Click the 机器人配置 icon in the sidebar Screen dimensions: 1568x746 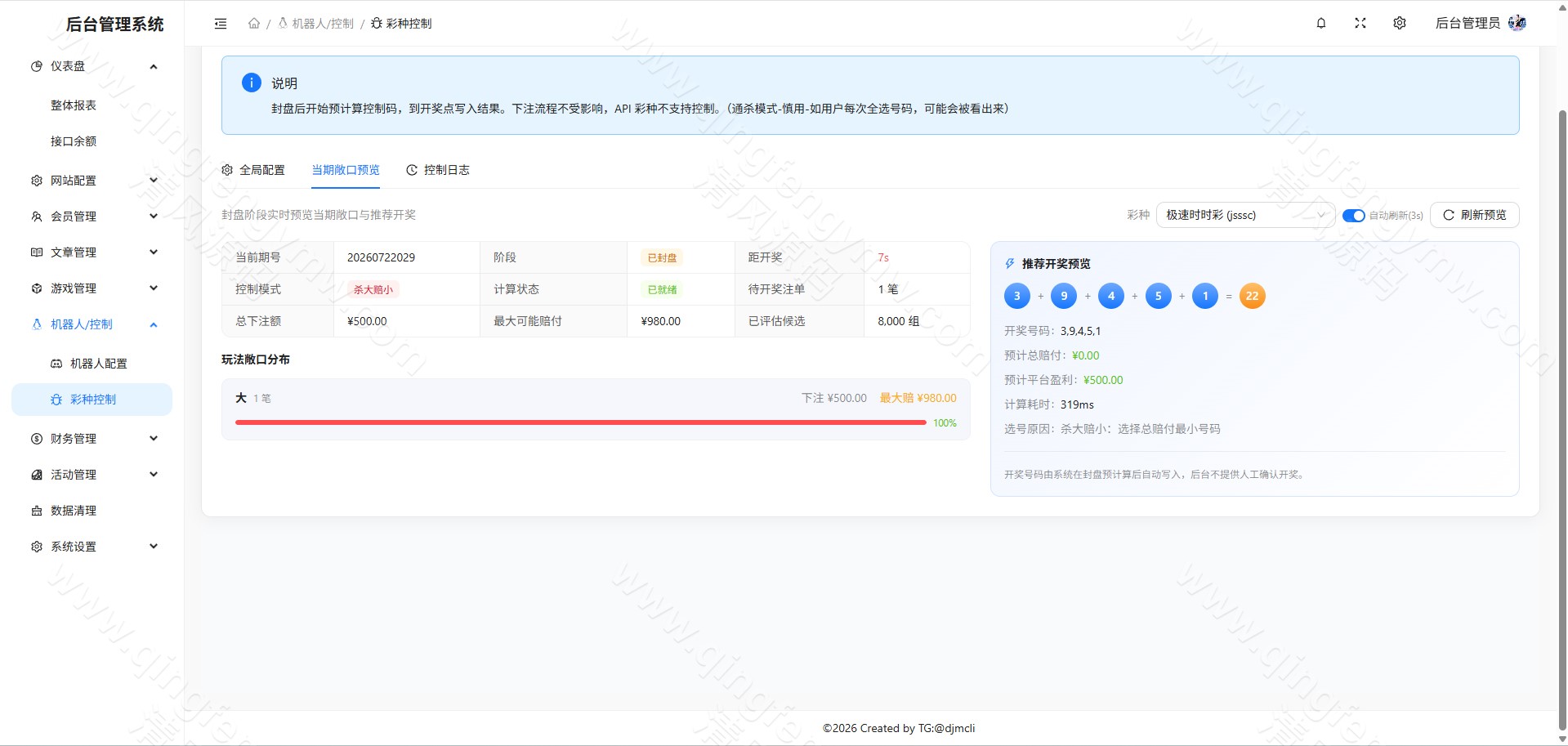(56, 364)
